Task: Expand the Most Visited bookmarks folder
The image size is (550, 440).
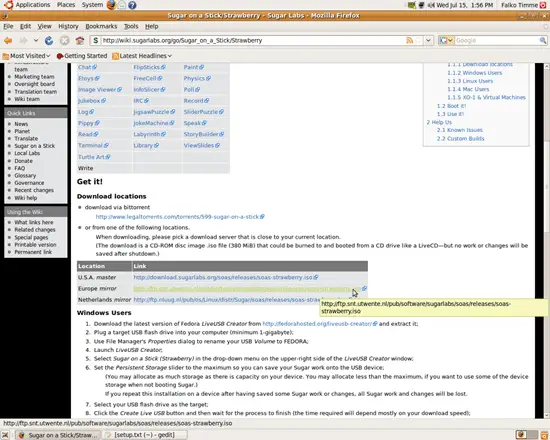Action: 27,56
